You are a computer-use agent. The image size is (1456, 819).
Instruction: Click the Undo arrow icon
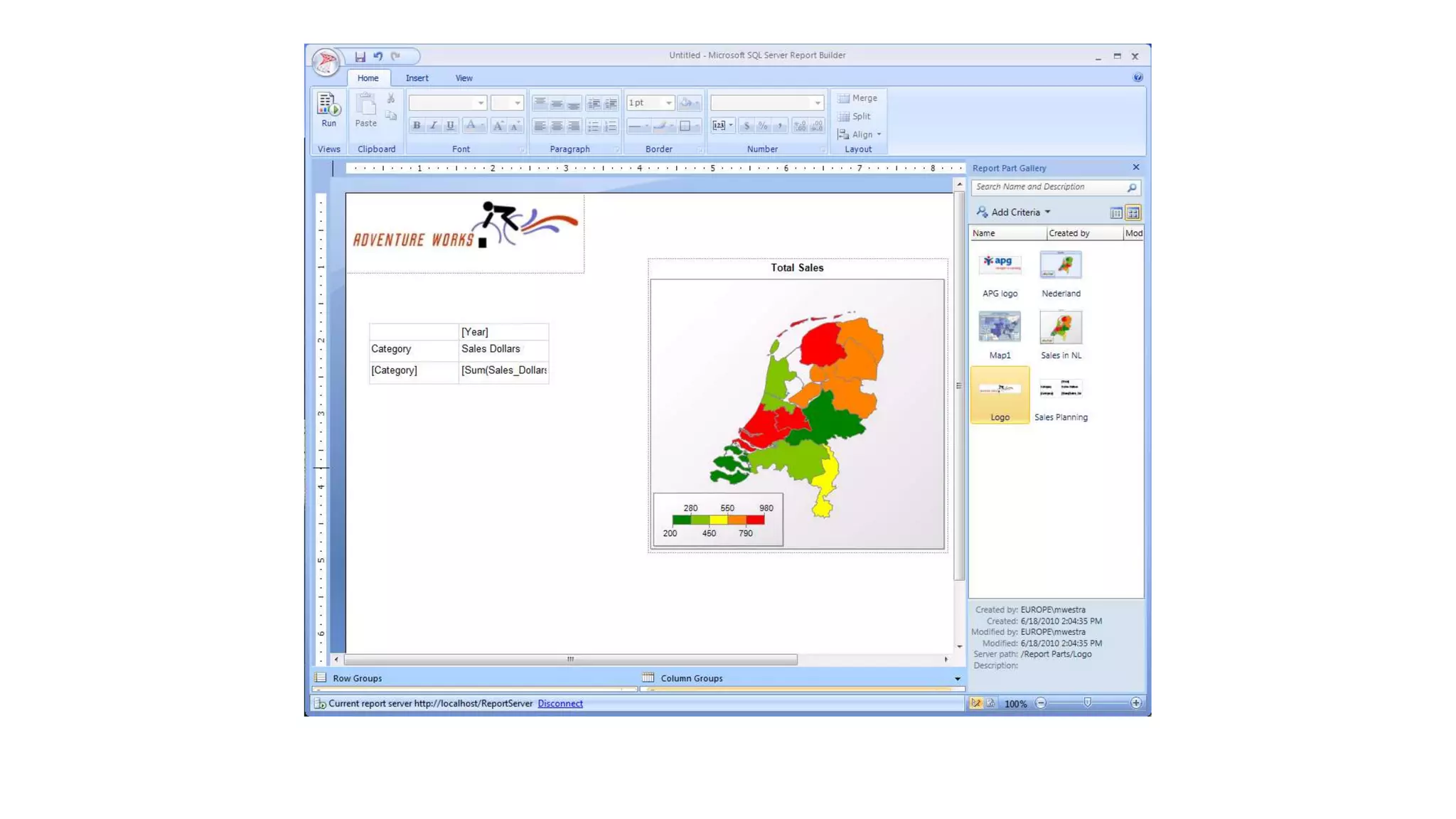click(378, 56)
